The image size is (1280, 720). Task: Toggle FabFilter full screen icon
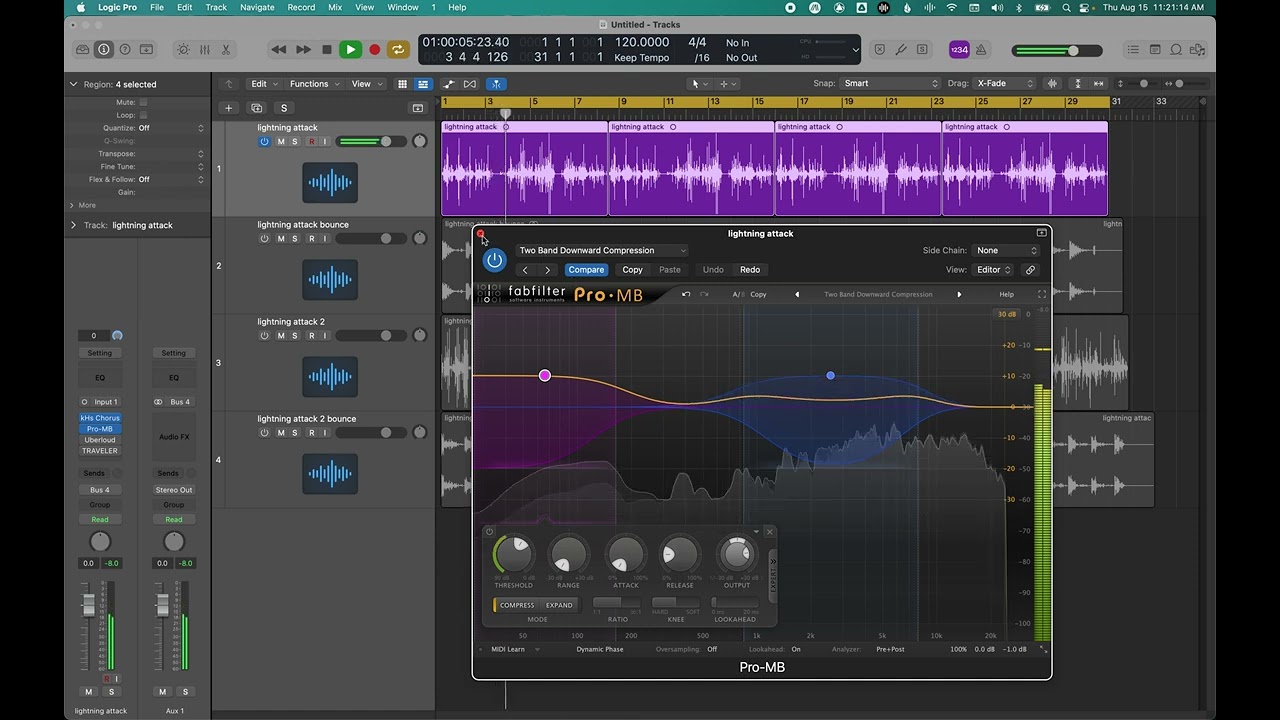pyautogui.click(x=1041, y=295)
